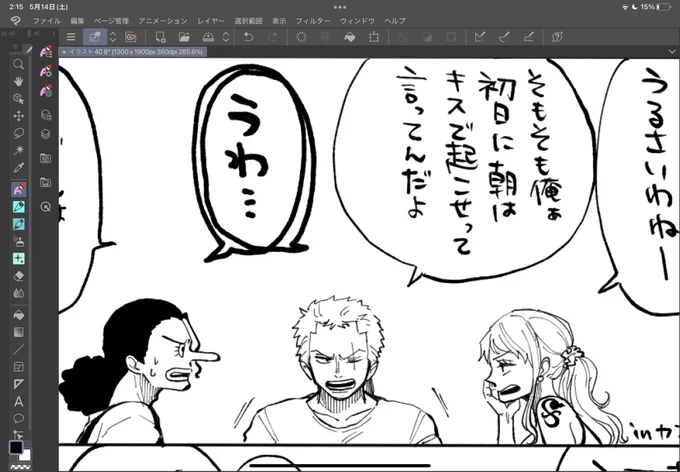Viewport: 680px width, 472px height.
Task: Switch to the イラスト 40 canvas tab
Action: [x=133, y=52]
